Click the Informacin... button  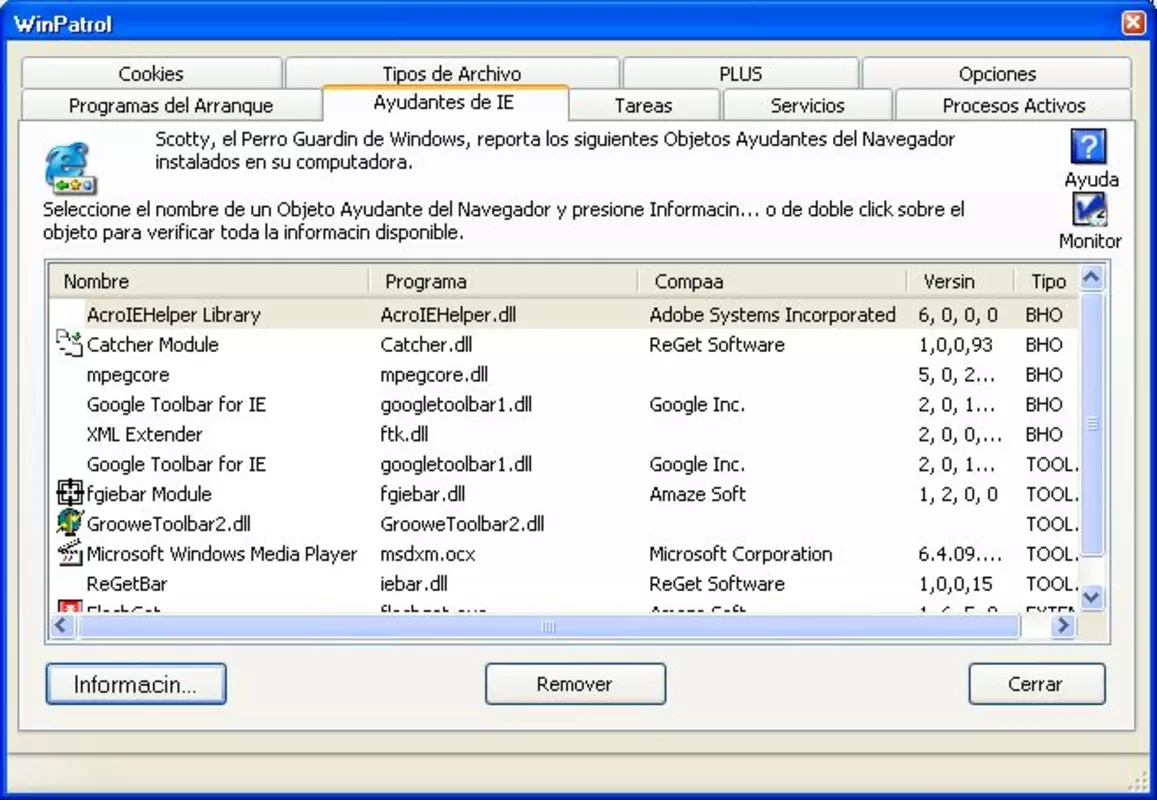point(136,684)
